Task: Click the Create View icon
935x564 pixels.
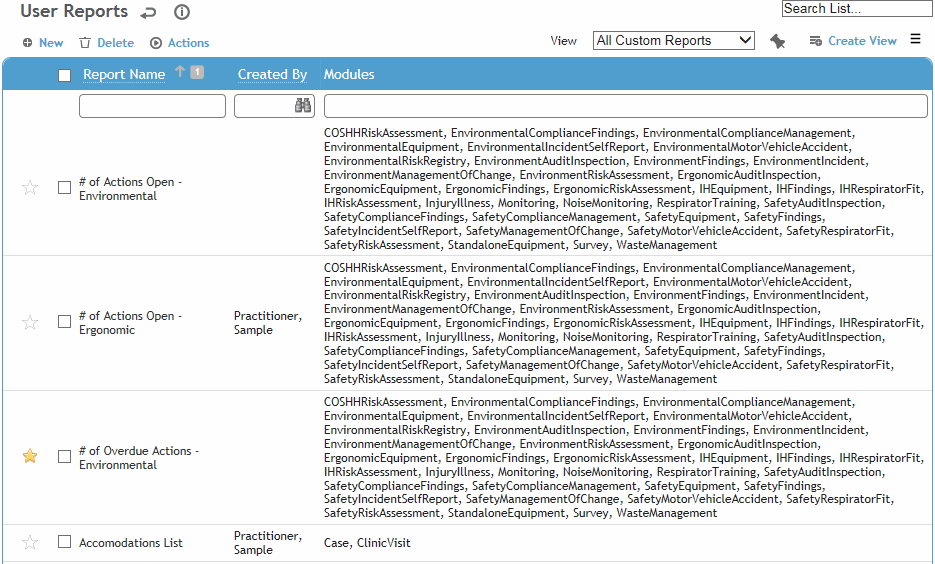Action: tap(815, 41)
